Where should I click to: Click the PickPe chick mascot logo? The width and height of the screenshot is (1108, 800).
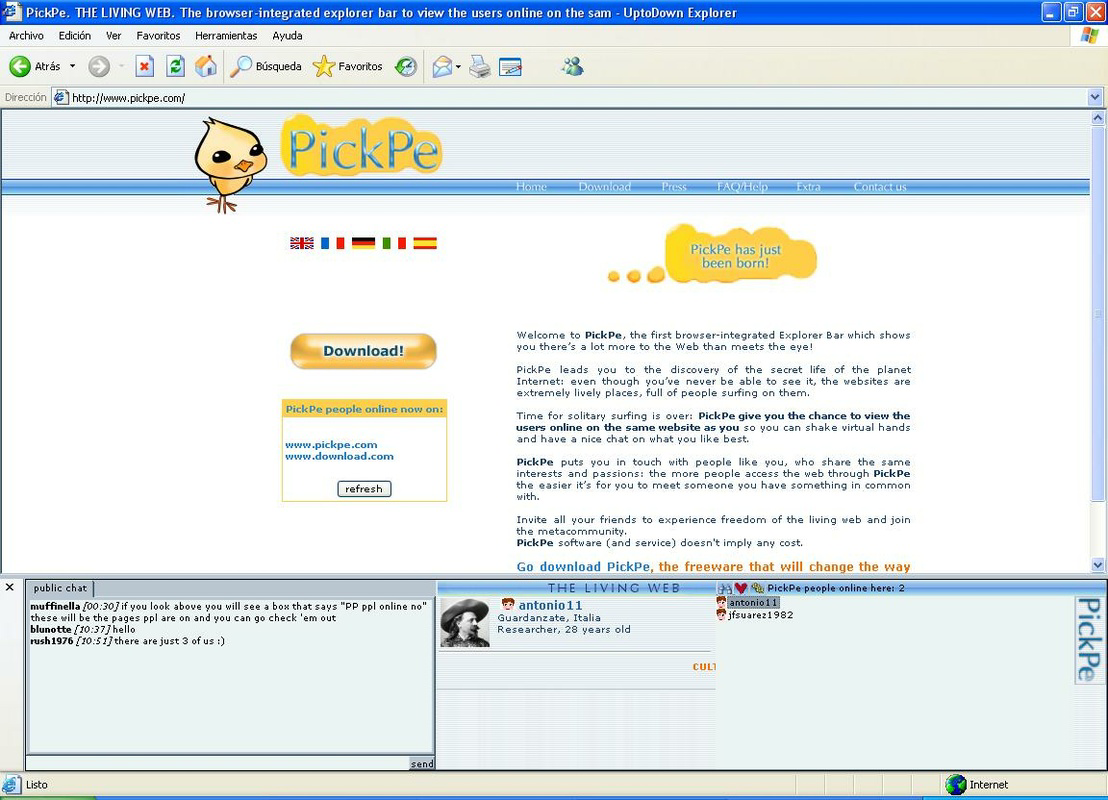[x=230, y=165]
